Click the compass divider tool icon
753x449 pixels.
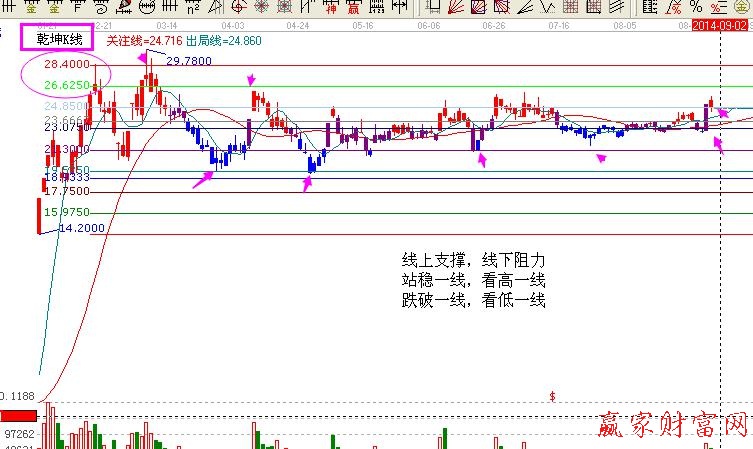tap(216, 7)
